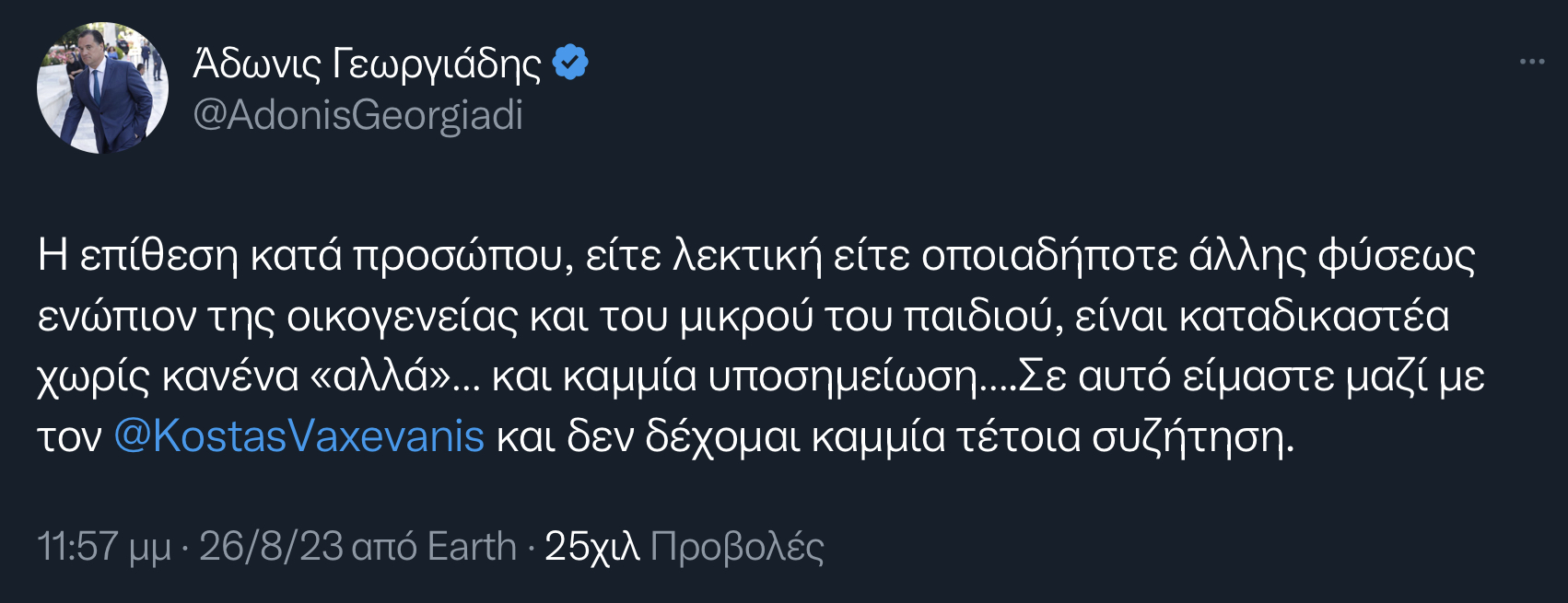Open Άδωνις Γεωργιάδης profile picture
The image size is (1568, 603).
(x=102, y=88)
